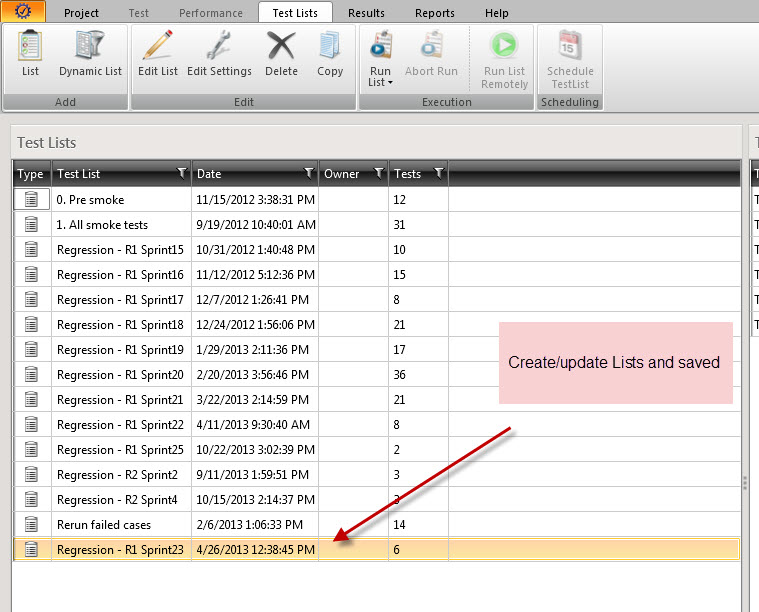Click list icon of 1. All smoke tests row
Screen dimensions: 759x612
(x=31, y=224)
